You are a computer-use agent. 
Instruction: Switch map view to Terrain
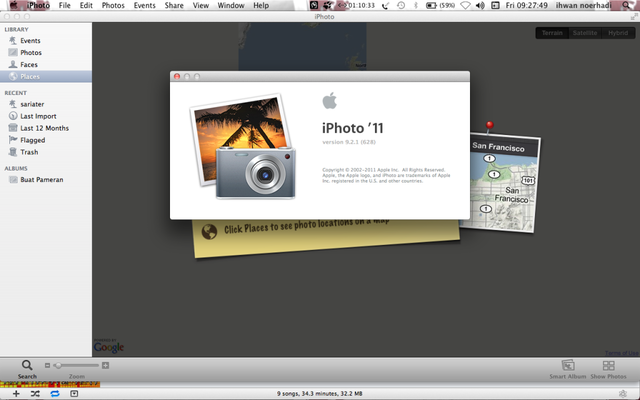552,33
